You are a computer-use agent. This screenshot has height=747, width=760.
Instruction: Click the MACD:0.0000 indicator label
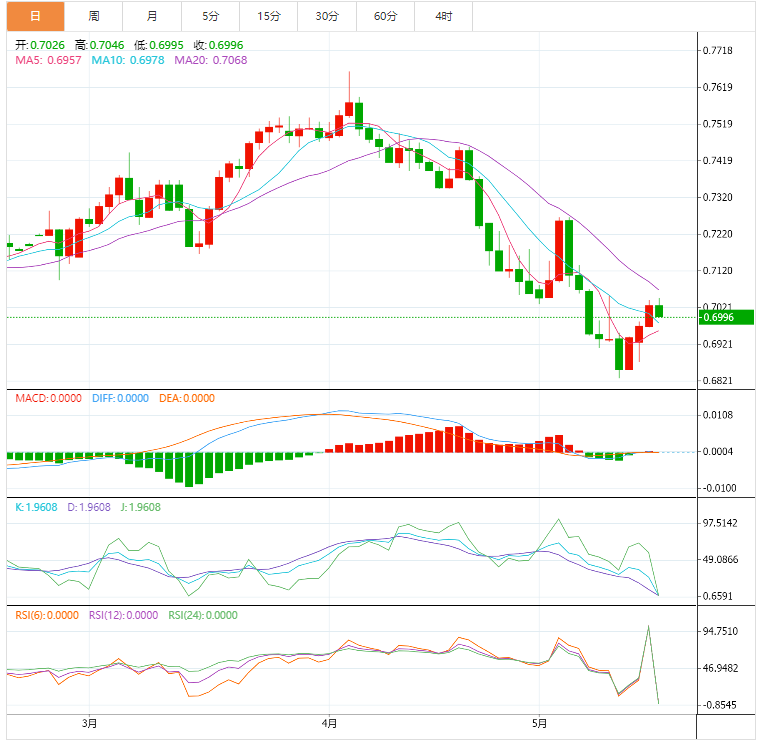pos(48,398)
